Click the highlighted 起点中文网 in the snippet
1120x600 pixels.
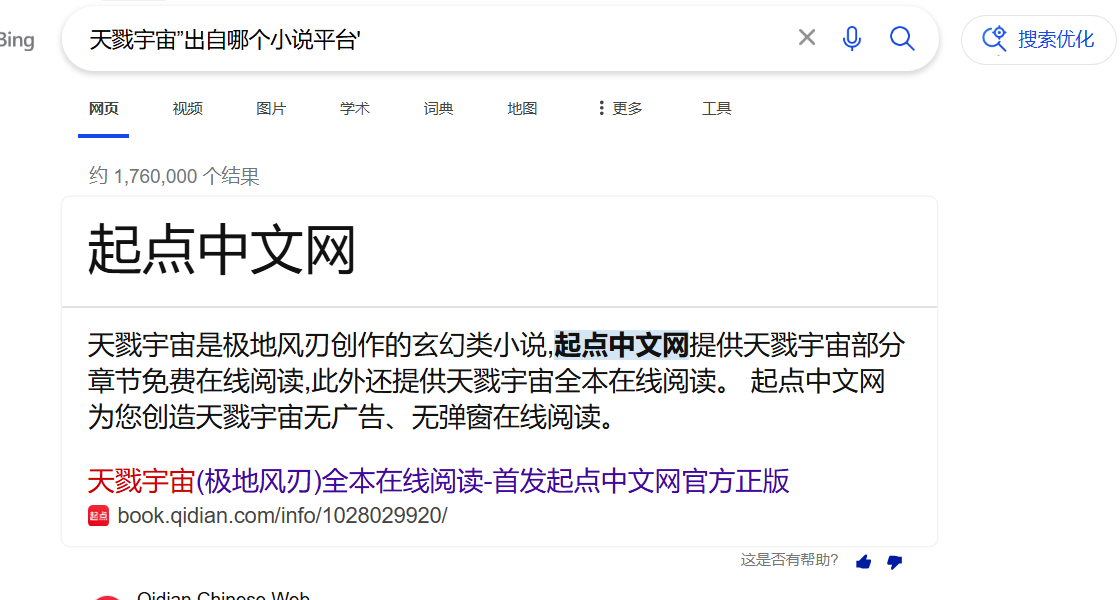point(621,345)
